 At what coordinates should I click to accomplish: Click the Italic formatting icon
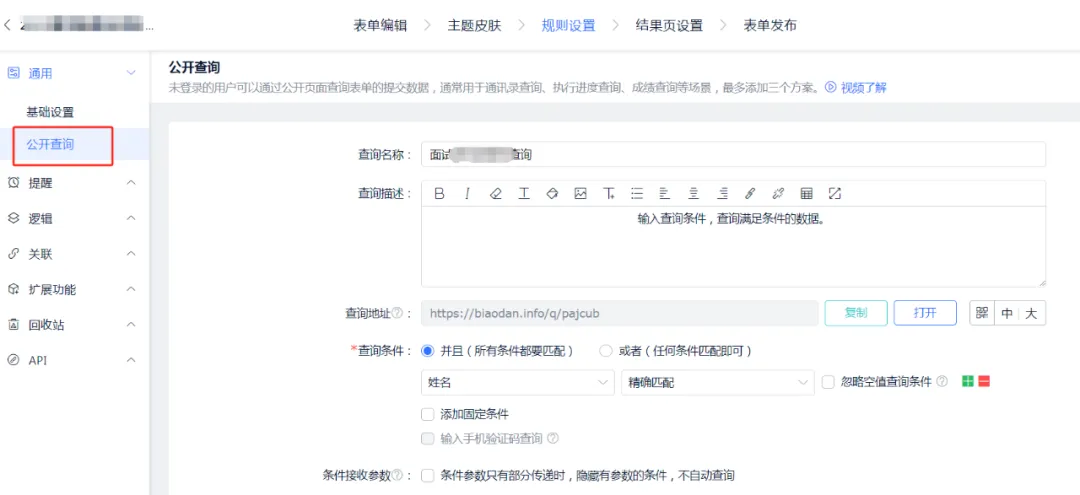pos(466,194)
